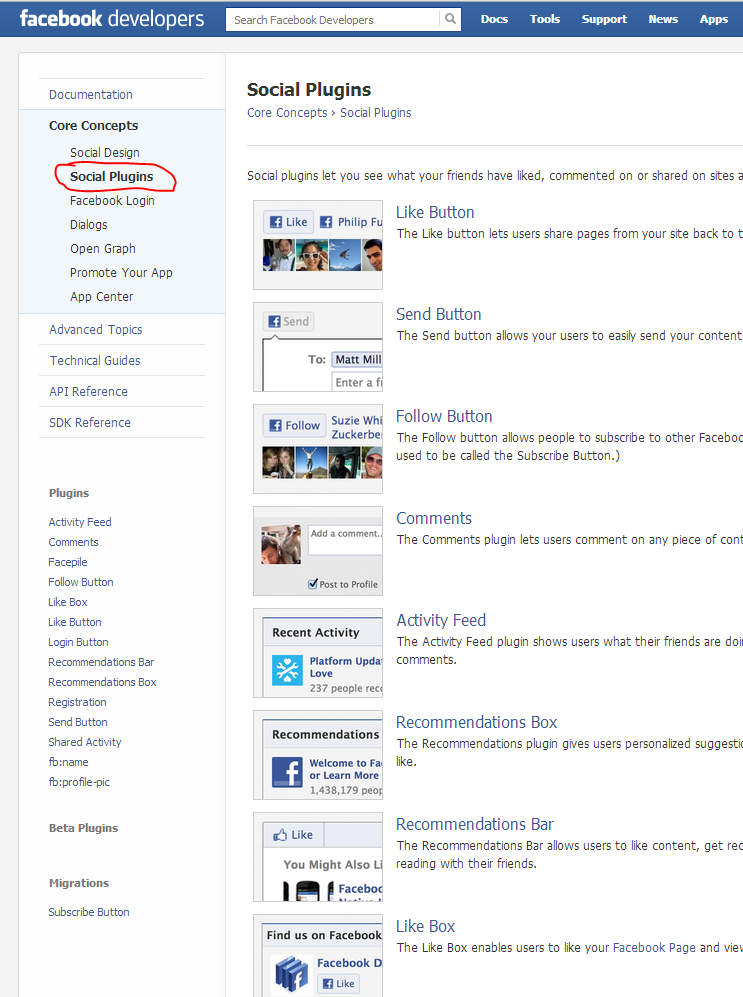Click Social Plugins breadcrumb link
This screenshot has height=997, width=743.
pos(376,113)
